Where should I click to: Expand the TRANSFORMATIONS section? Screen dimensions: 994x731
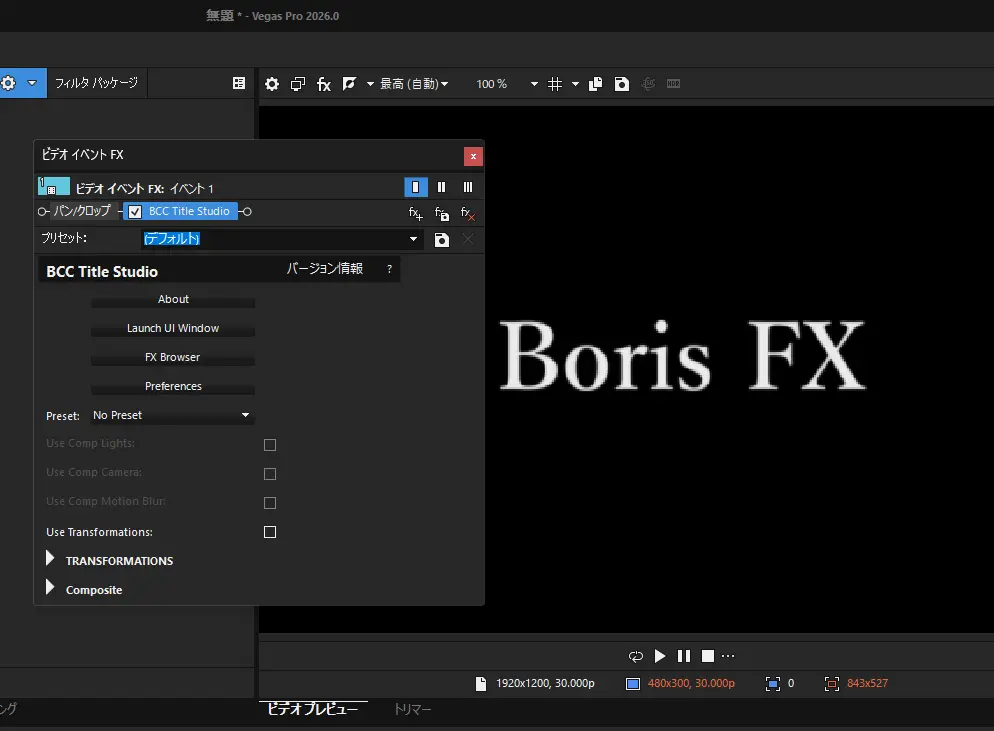point(50,559)
